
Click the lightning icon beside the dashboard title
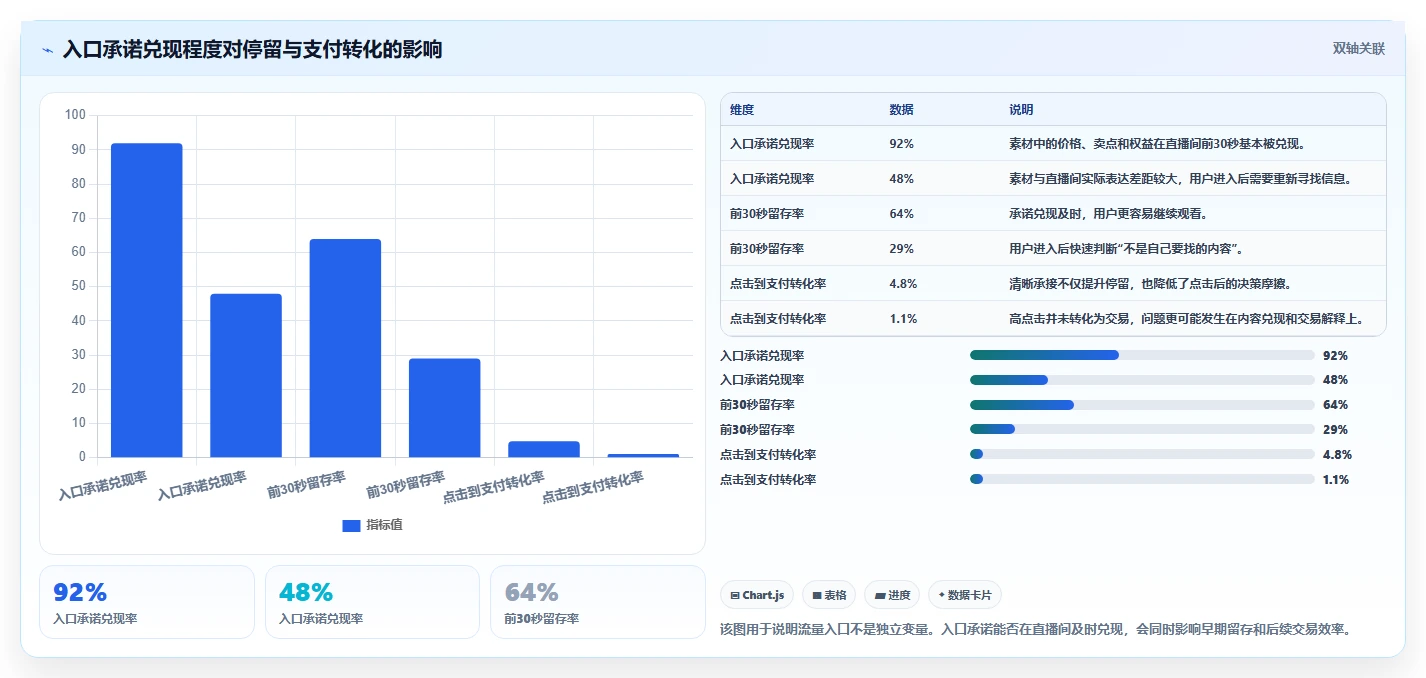(x=48, y=50)
